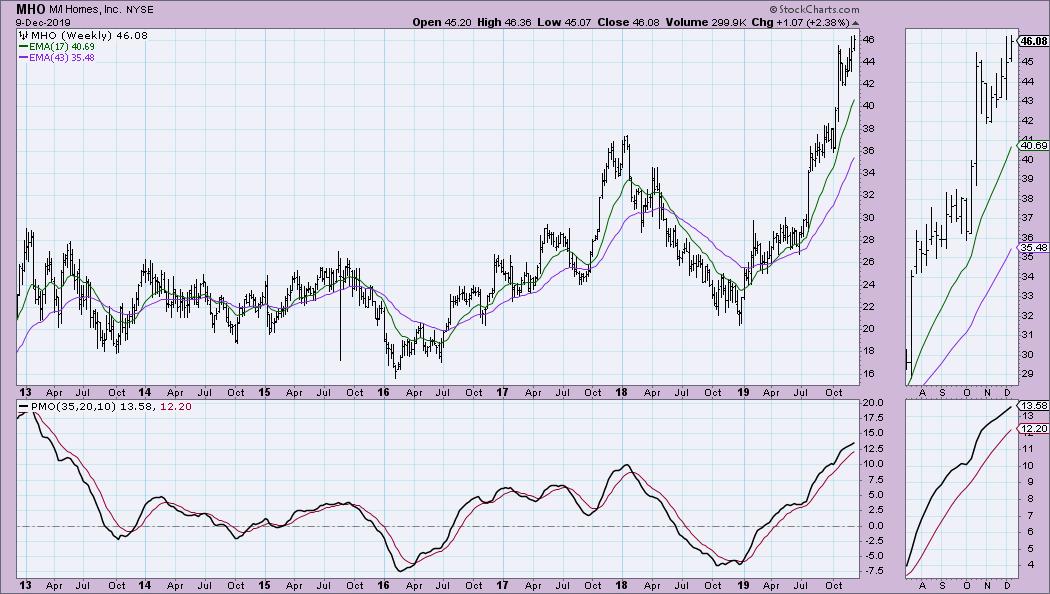The height and width of the screenshot is (594, 1050).
Task: Click the 12.20 PMO signal tag on the right axis
Action: pos(1033,429)
